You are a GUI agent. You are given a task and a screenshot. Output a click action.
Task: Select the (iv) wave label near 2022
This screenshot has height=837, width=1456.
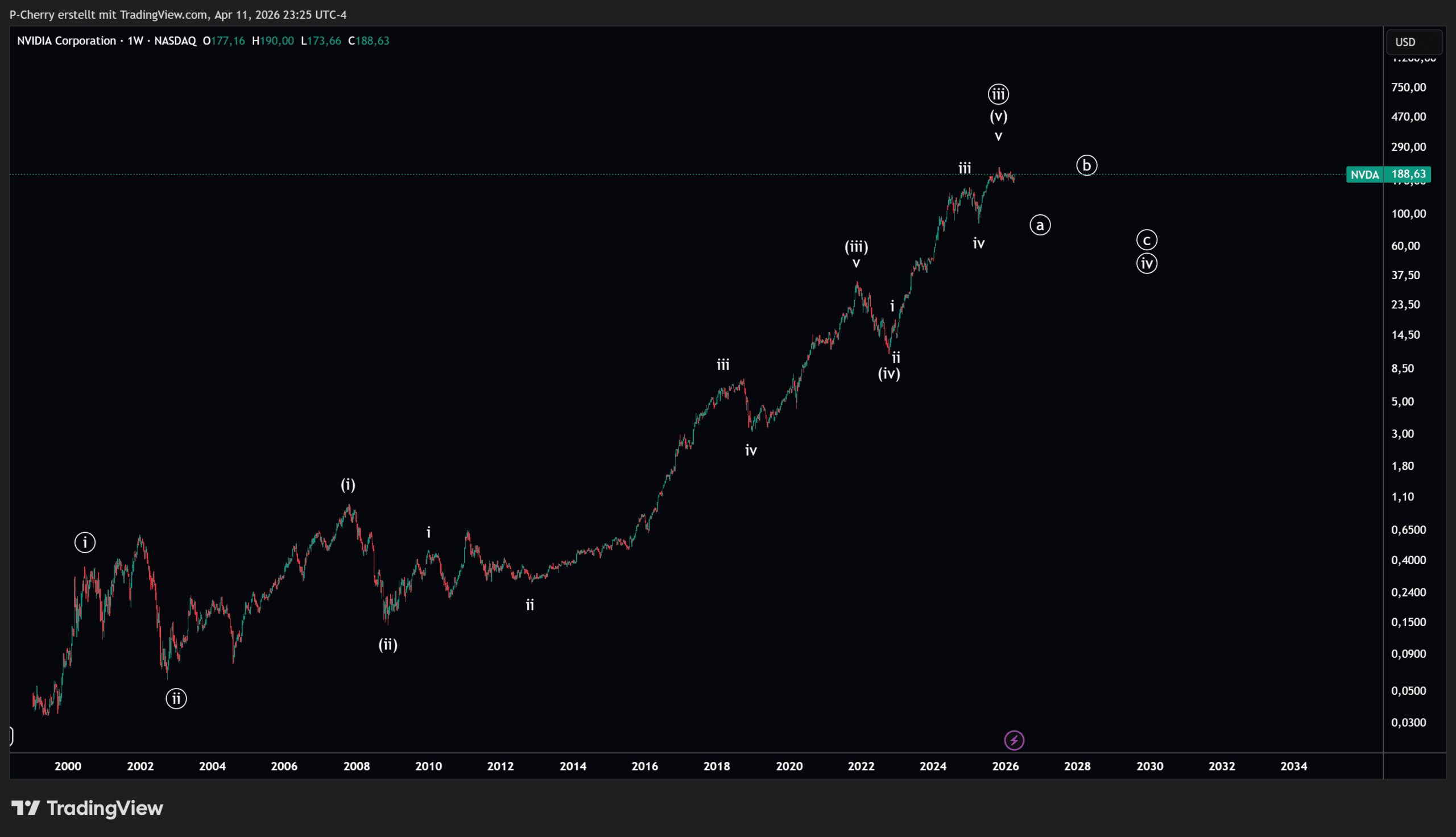coord(888,374)
